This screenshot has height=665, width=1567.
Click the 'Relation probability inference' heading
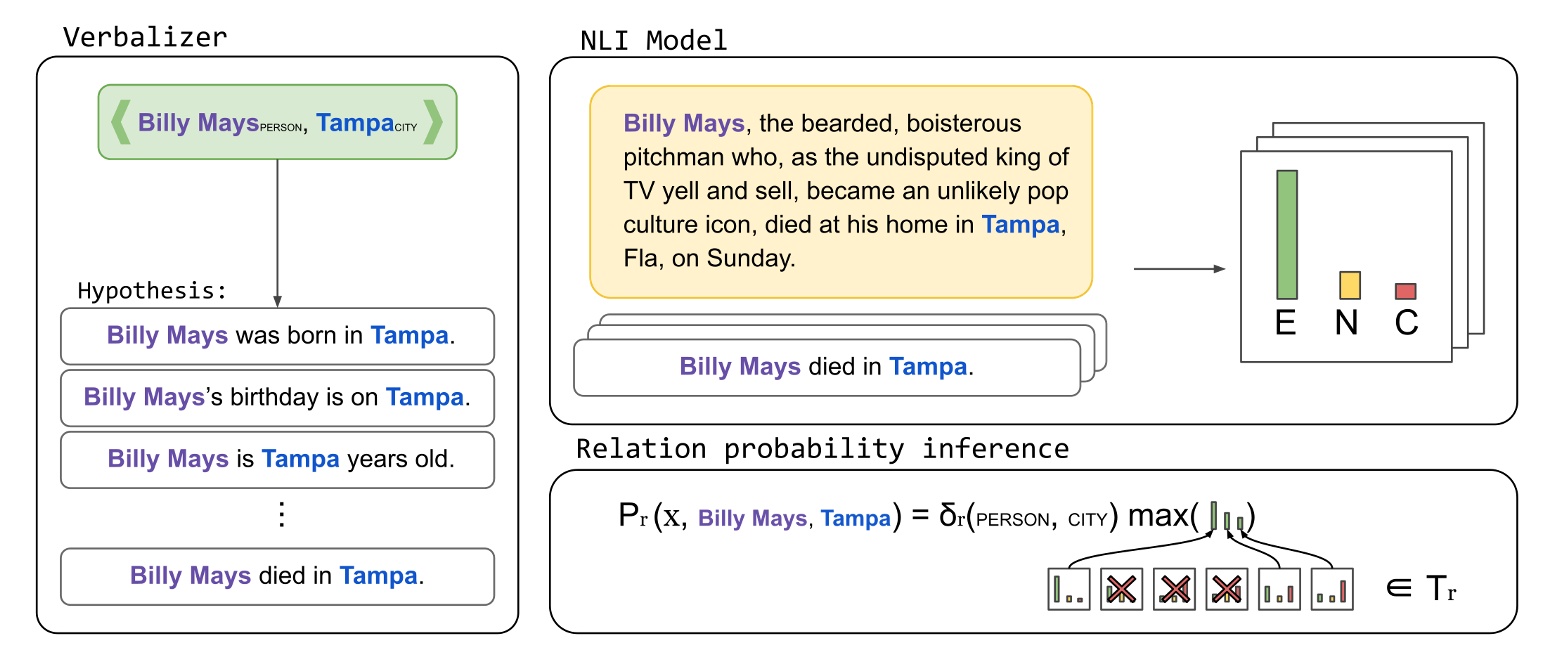(x=822, y=448)
